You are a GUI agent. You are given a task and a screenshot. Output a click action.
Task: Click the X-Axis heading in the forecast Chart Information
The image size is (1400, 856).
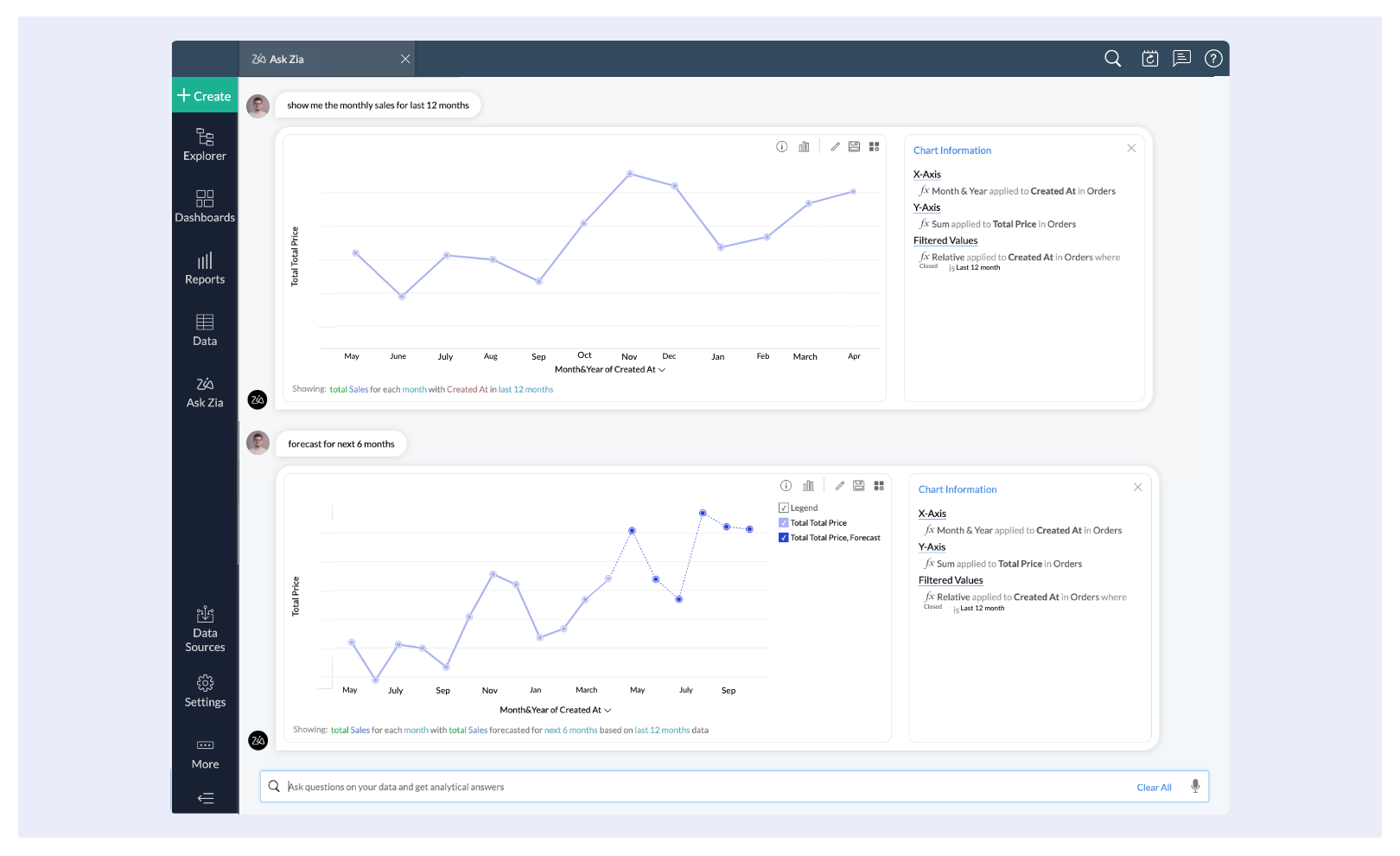pos(932,514)
